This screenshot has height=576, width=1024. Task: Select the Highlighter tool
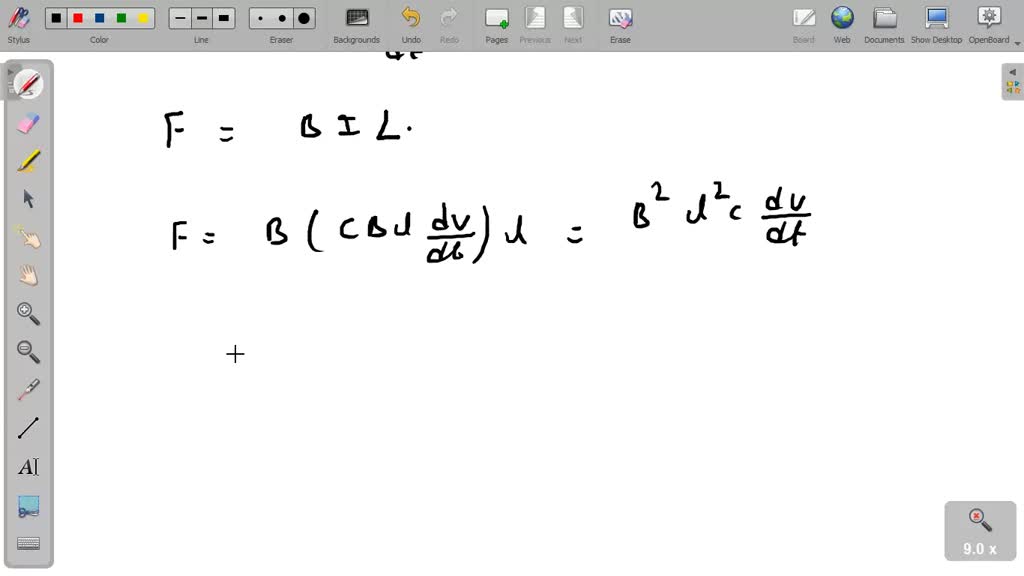27,160
